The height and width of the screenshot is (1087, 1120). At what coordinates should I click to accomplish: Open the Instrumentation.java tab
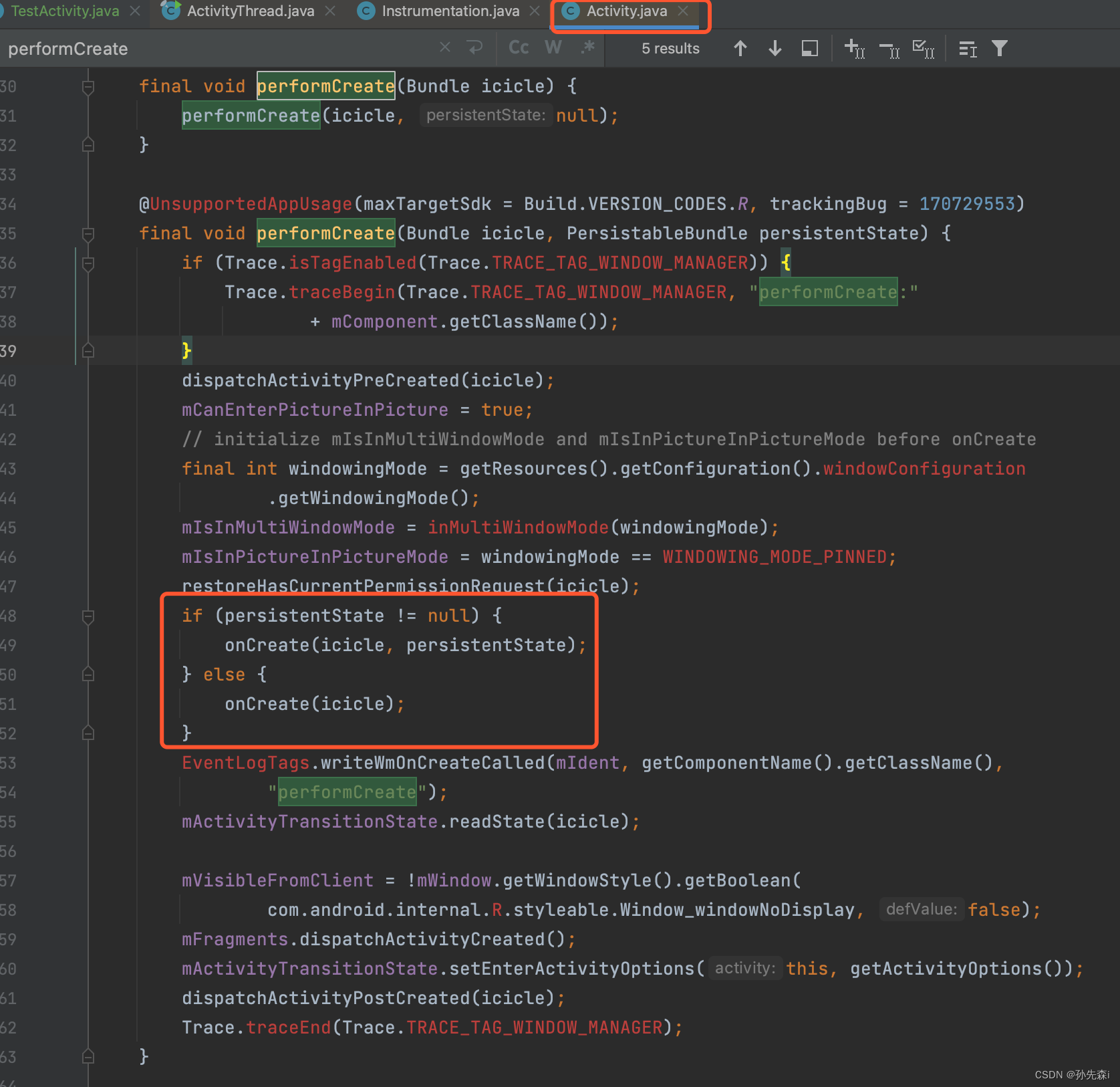coord(450,11)
